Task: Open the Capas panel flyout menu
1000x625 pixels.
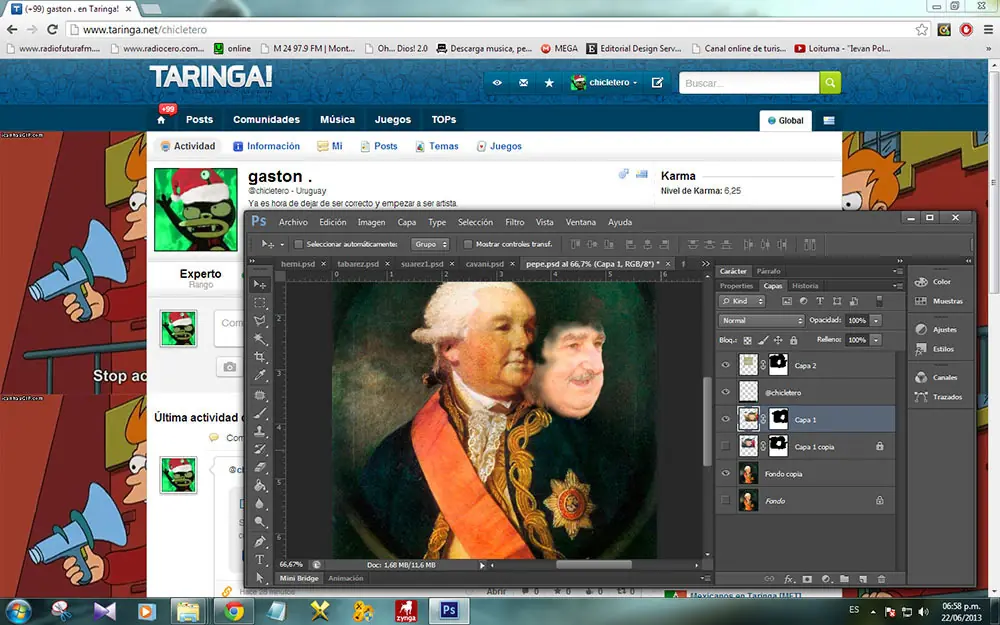Action: [896, 286]
